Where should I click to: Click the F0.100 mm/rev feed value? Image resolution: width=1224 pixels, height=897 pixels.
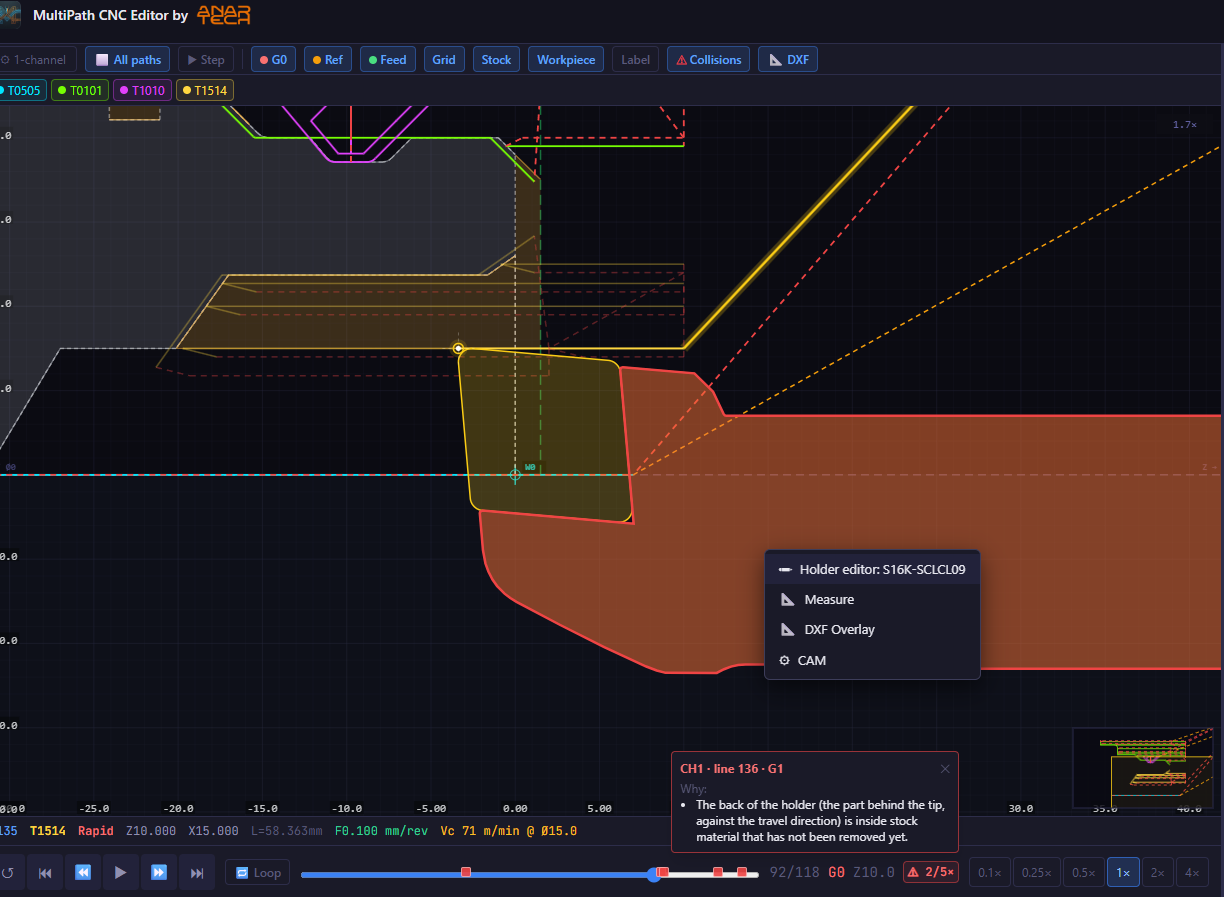coord(380,831)
